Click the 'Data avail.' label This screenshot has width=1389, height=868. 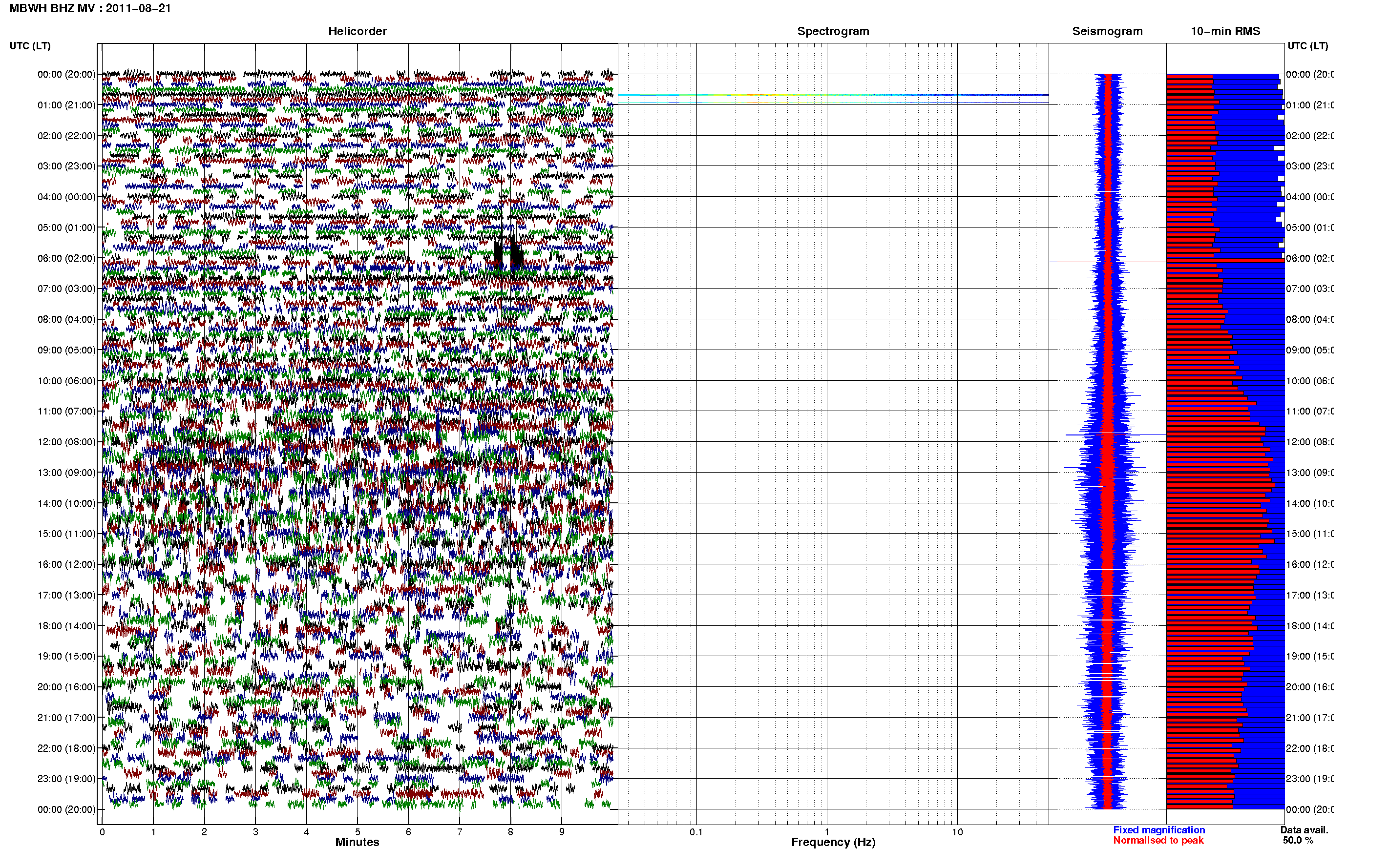pos(1304,830)
